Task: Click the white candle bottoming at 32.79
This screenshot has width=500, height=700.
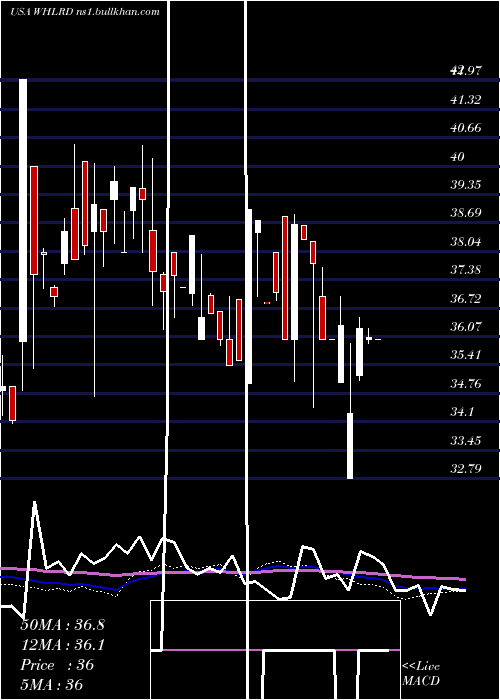Action: (x=350, y=446)
